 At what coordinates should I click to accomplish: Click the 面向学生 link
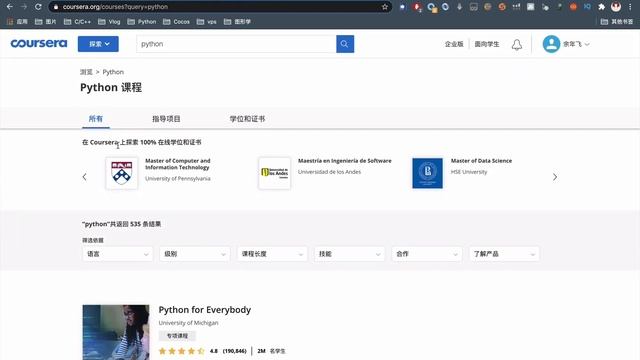click(x=487, y=44)
